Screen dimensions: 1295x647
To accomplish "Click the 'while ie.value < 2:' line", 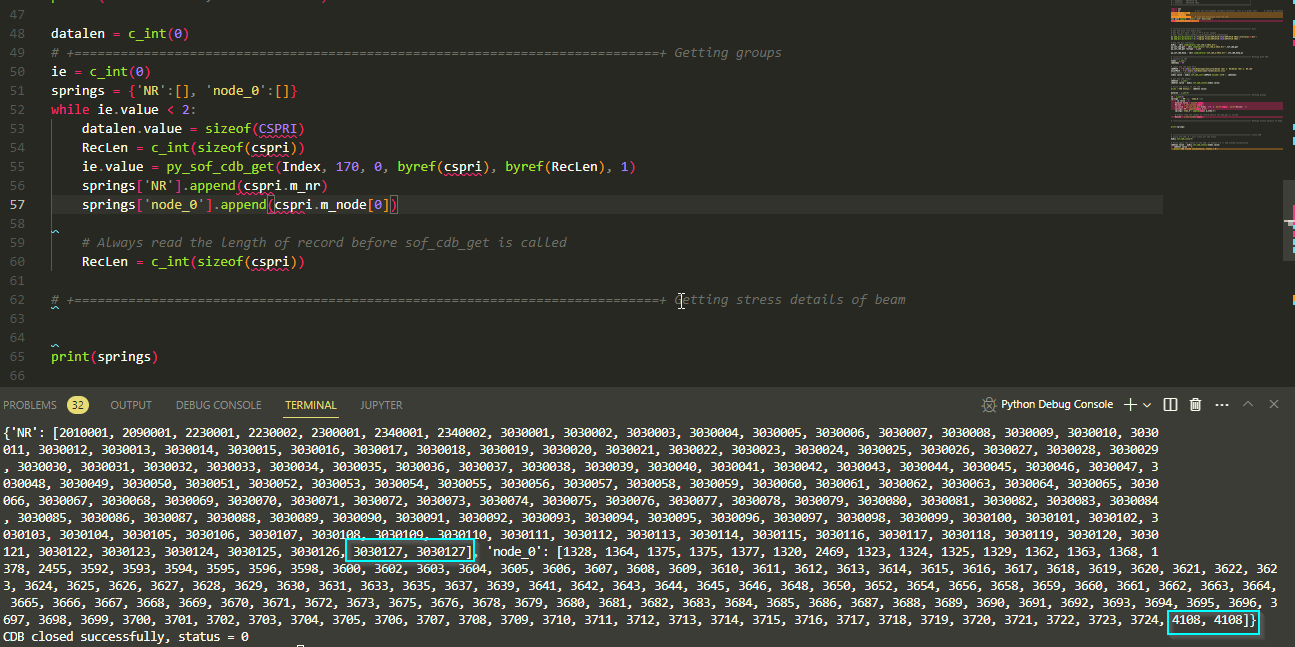I will (x=123, y=110).
